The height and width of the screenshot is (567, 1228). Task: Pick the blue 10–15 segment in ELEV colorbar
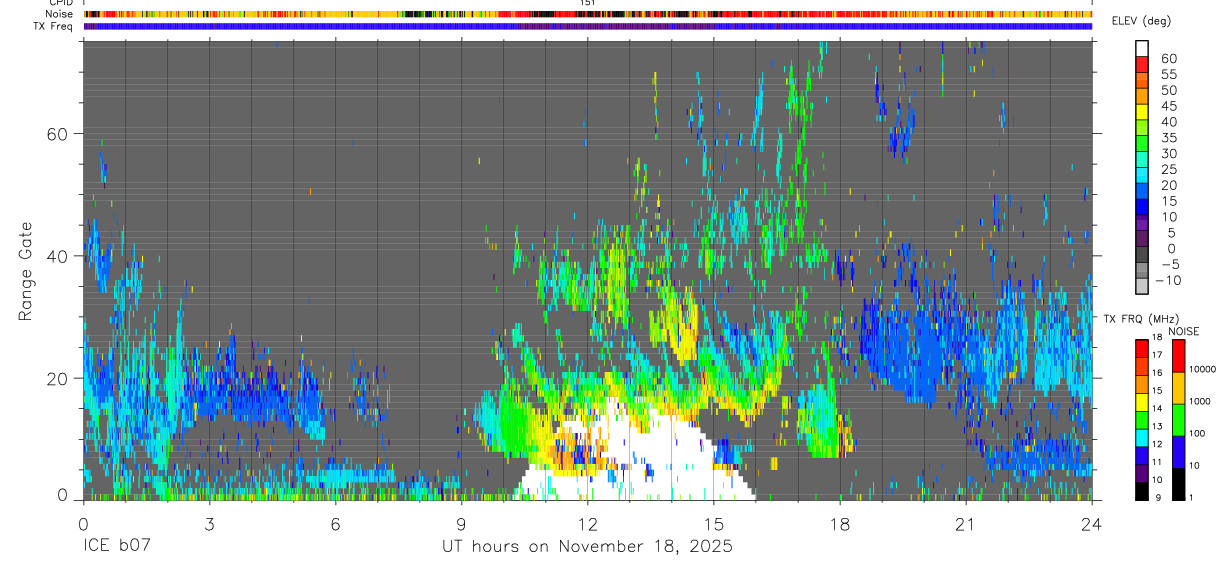[1142, 208]
